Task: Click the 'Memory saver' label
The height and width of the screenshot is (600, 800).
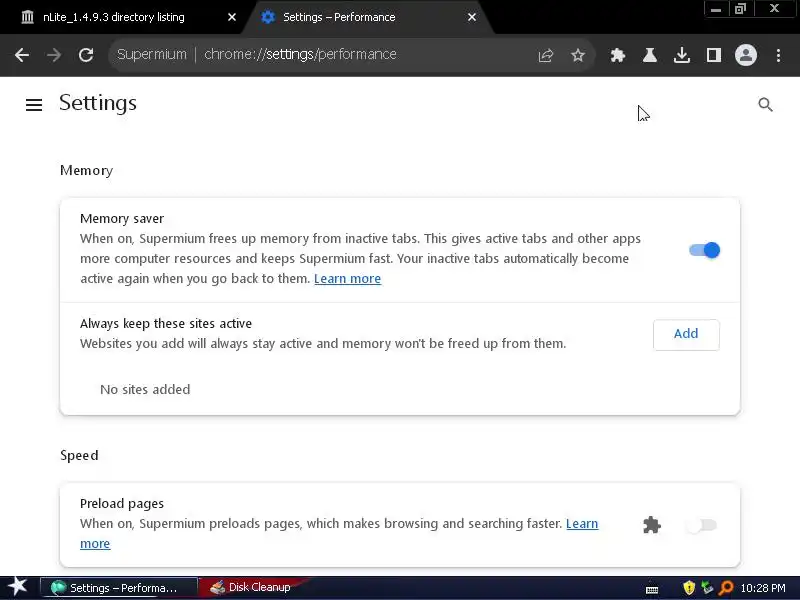Action: [x=122, y=218]
